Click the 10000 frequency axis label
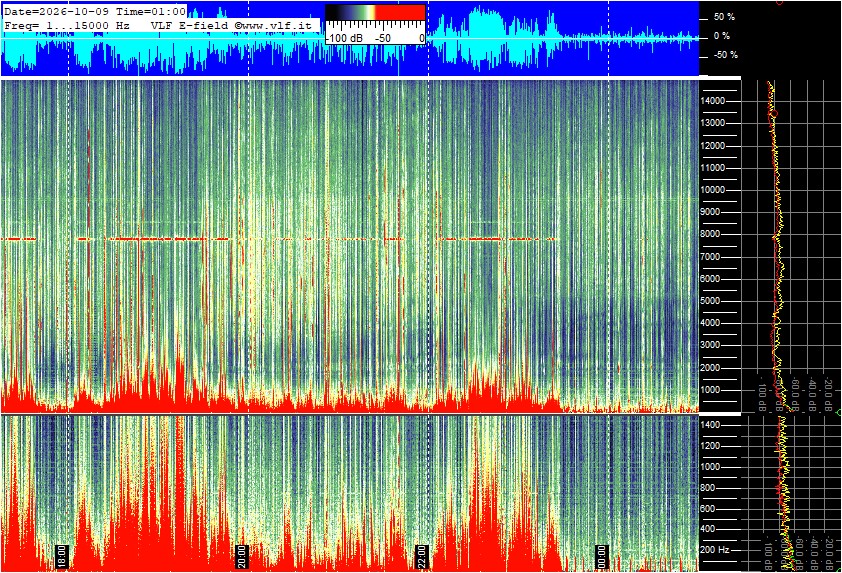 [x=713, y=190]
